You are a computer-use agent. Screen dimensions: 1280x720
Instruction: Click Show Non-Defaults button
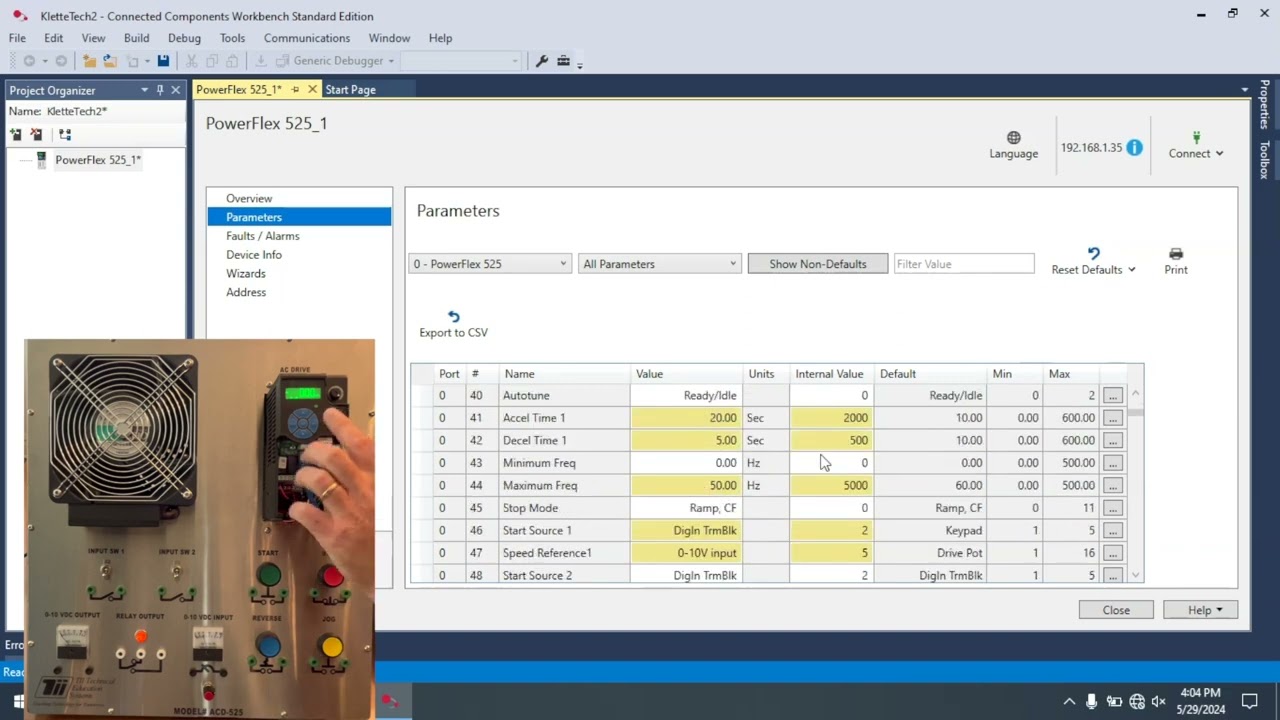point(818,264)
